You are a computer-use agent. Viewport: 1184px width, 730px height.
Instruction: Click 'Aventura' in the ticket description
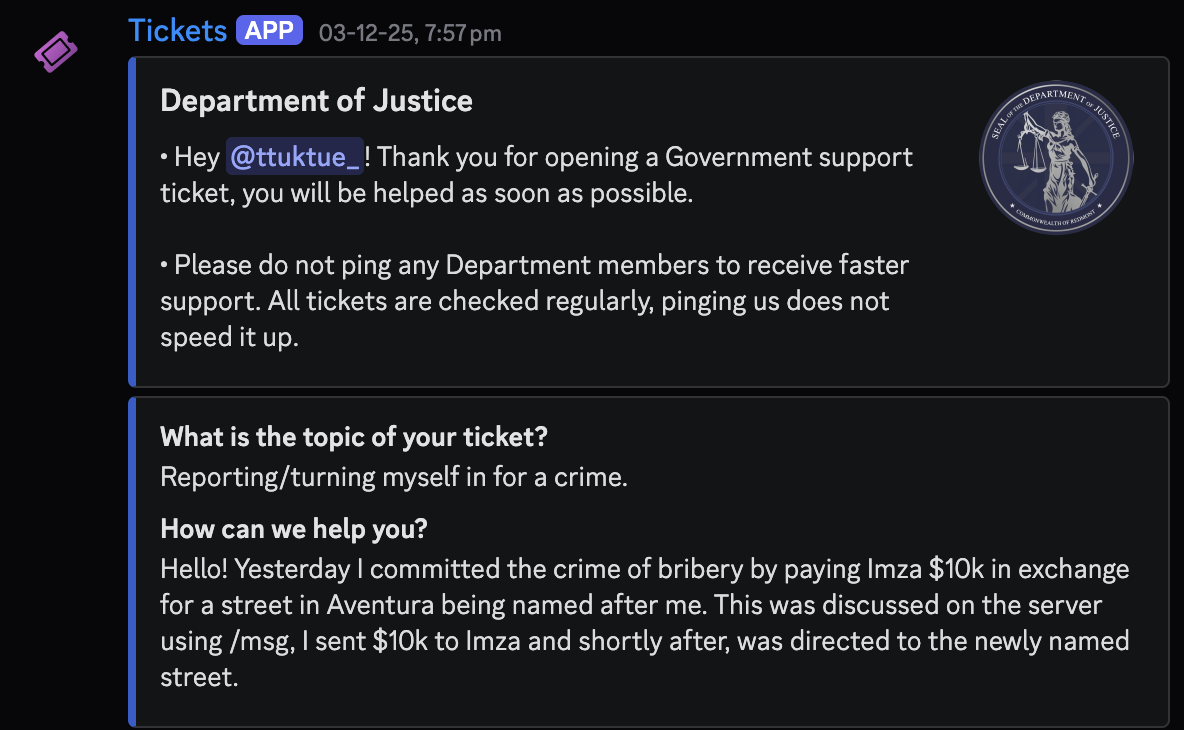[x=380, y=604]
